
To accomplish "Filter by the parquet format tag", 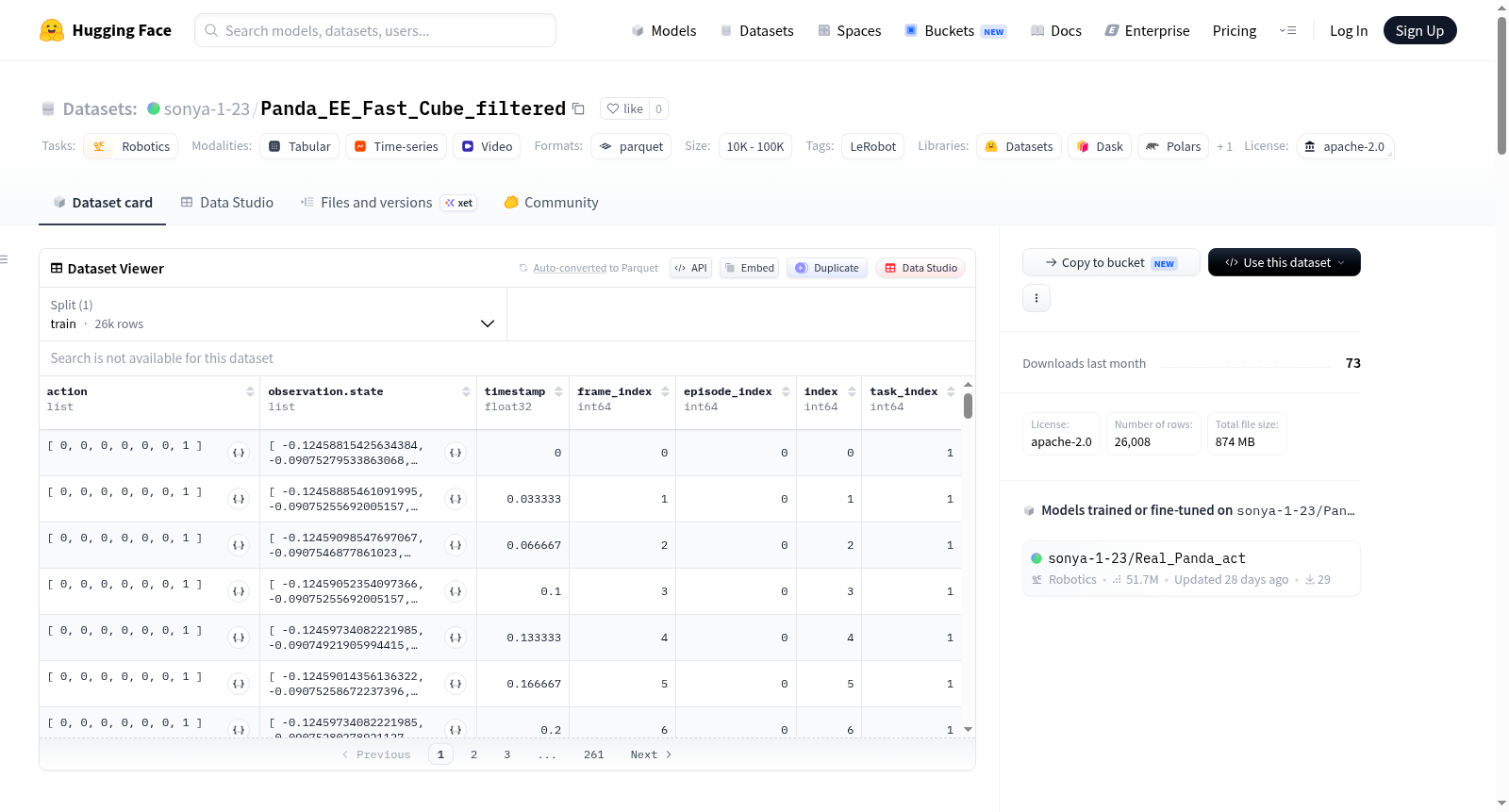I will pyautogui.click(x=631, y=146).
